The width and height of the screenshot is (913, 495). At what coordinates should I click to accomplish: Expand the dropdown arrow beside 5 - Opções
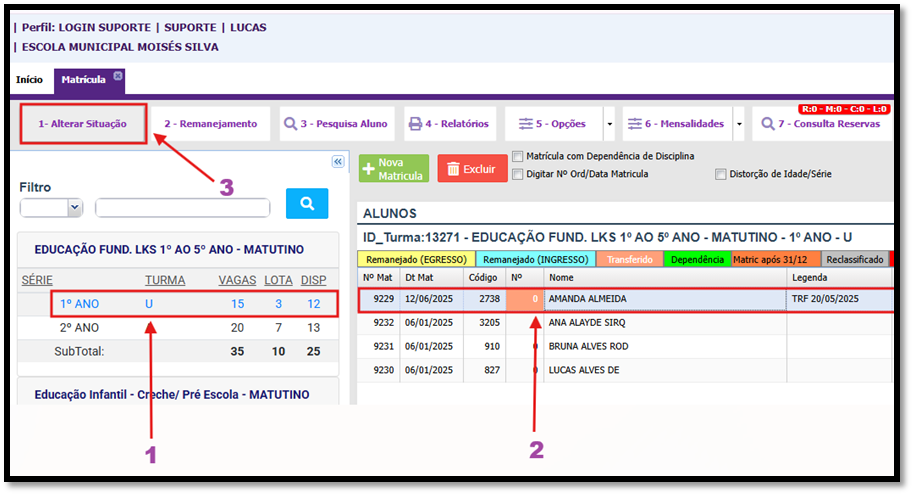[609, 125]
